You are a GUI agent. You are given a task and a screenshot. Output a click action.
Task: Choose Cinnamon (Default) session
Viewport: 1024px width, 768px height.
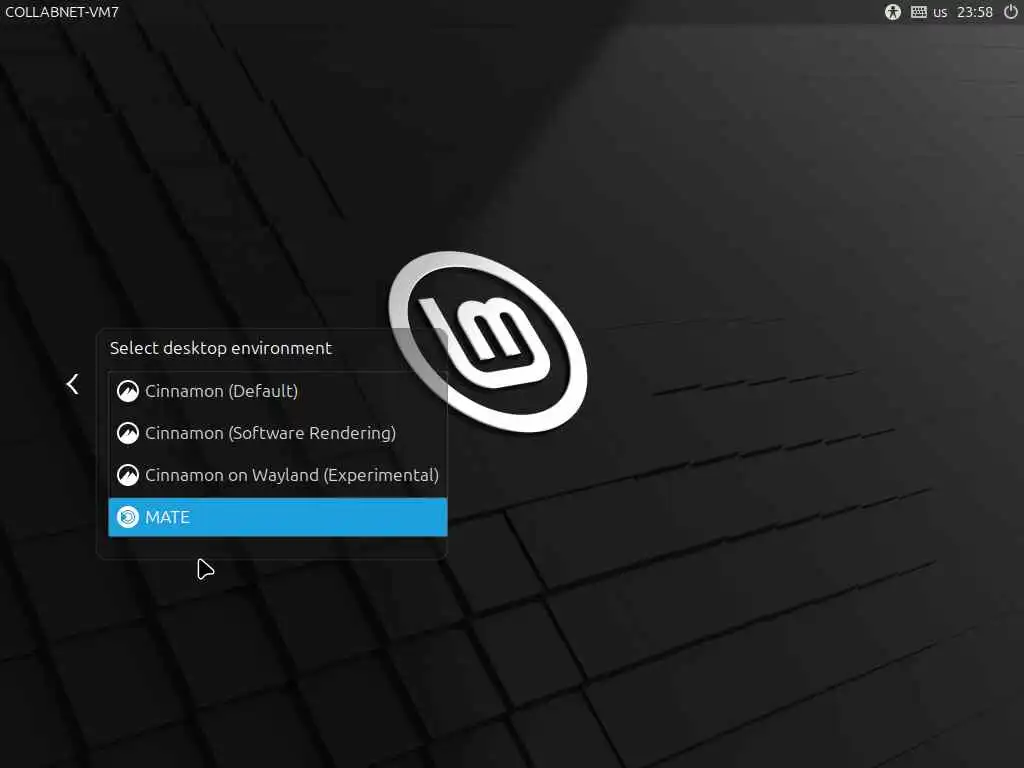(x=278, y=391)
